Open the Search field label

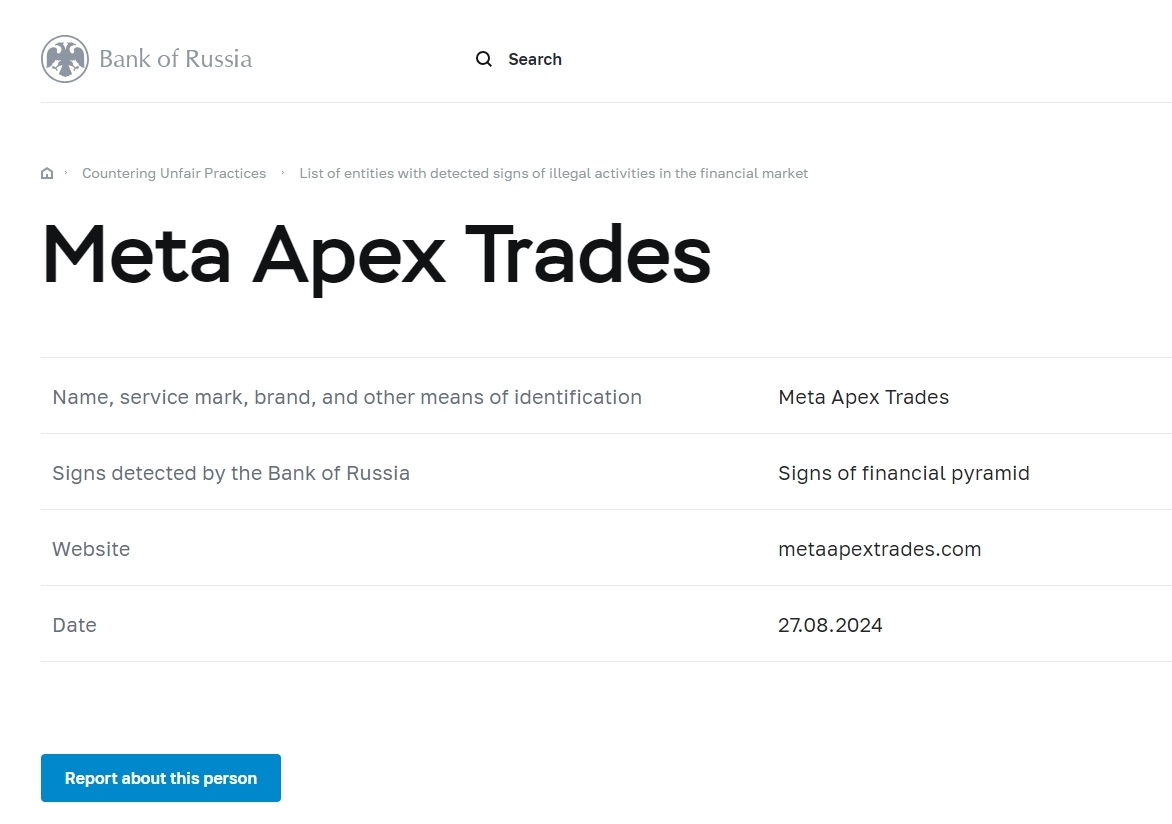click(x=534, y=59)
